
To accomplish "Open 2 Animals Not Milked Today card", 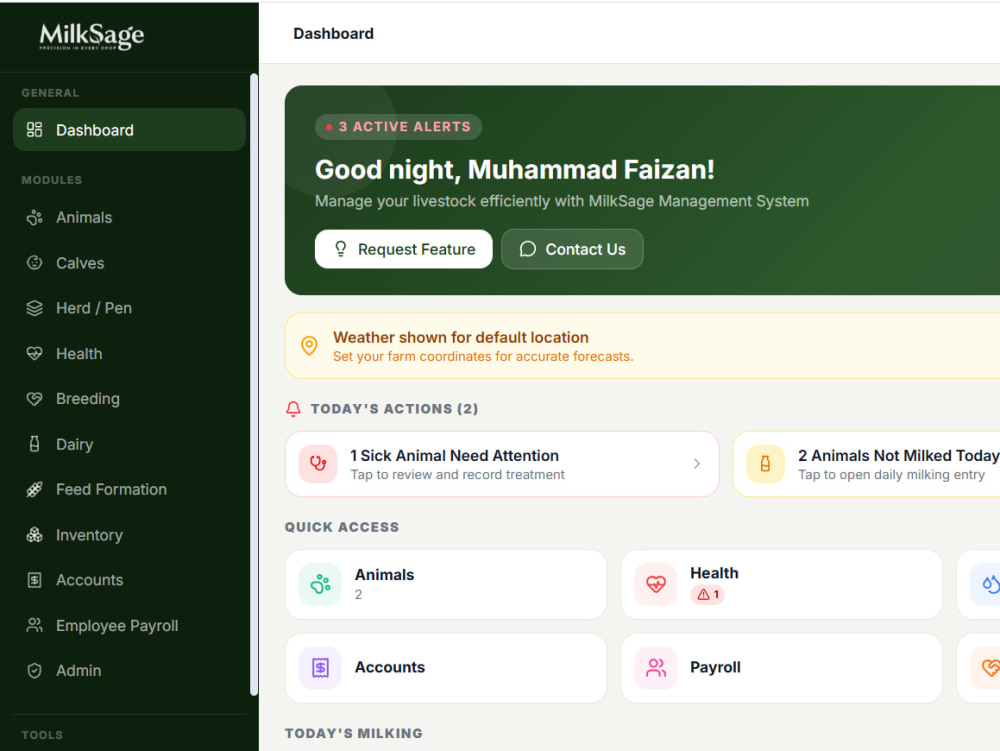I will click(867, 464).
